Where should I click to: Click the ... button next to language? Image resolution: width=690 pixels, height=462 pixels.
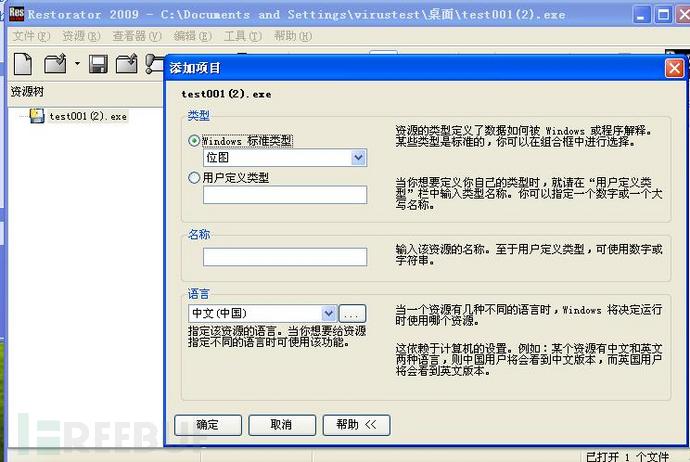pos(352,314)
